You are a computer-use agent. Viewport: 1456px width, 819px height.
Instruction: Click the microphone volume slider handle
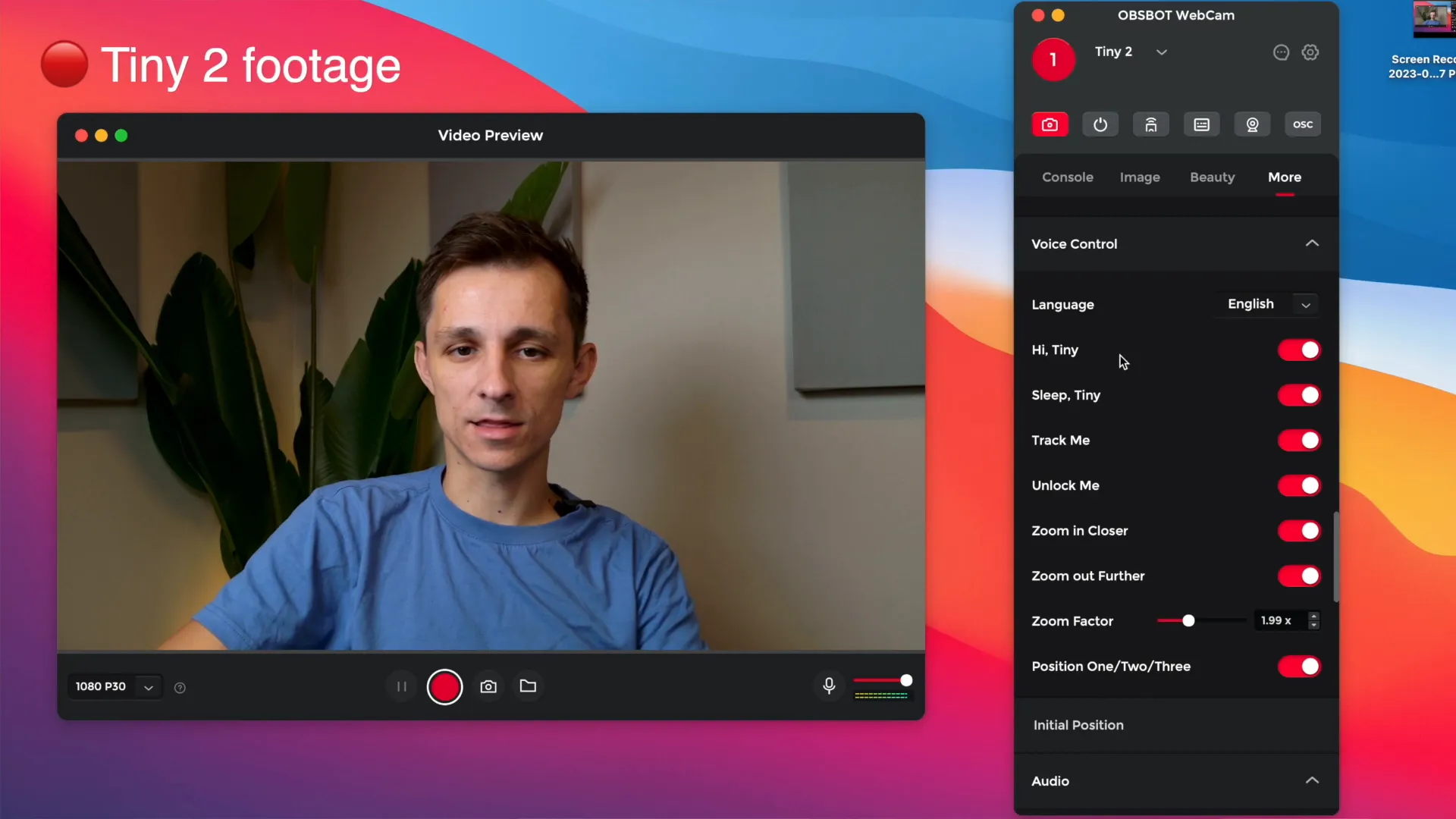(906, 680)
